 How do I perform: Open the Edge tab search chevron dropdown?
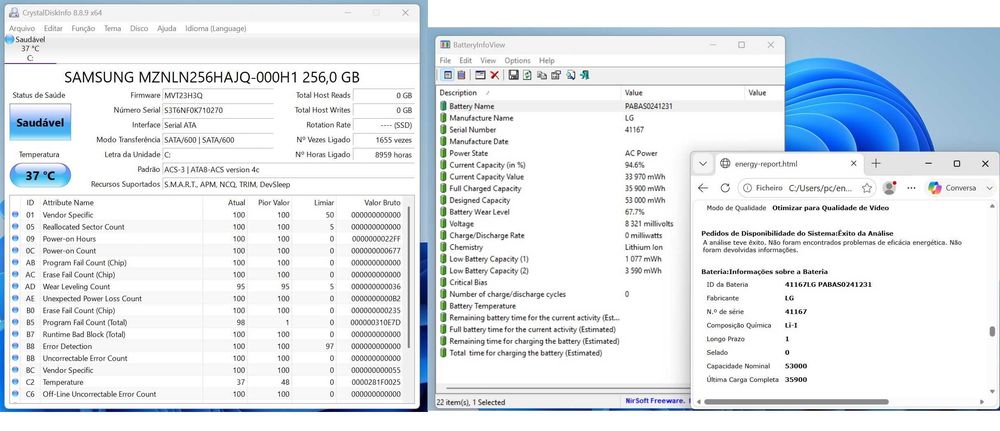pyautogui.click(x=703, y=164)
